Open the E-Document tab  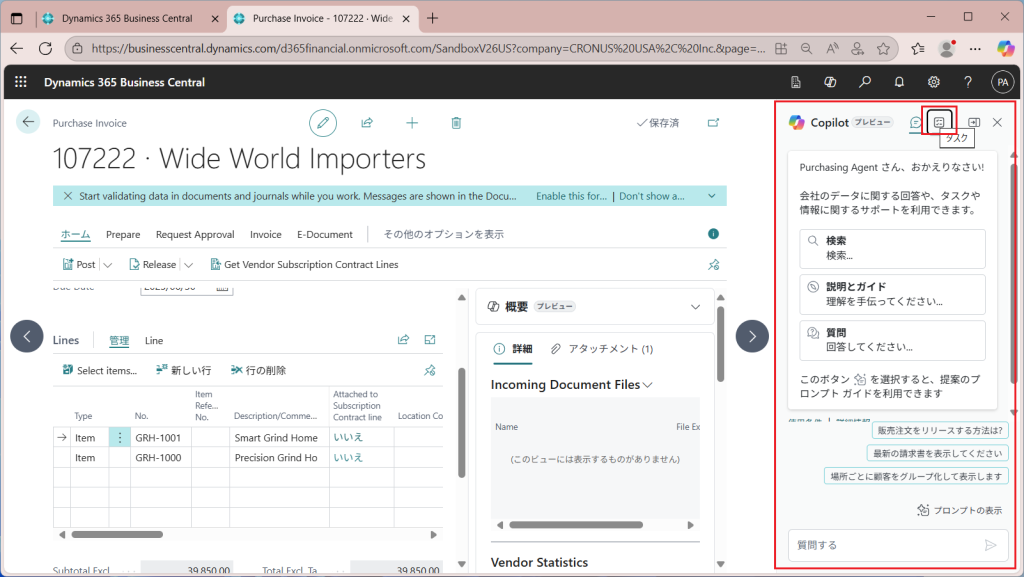[325, 234]
